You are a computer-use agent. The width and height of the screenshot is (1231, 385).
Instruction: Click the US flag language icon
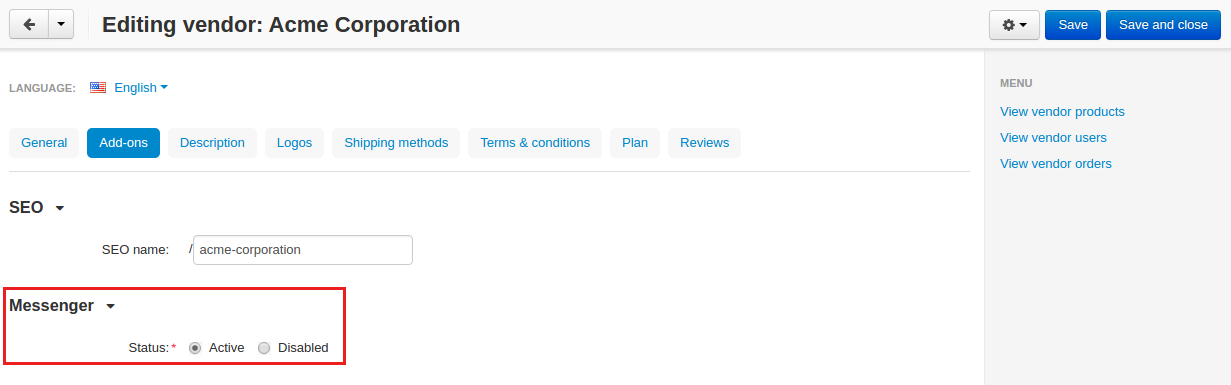(98, 88)
